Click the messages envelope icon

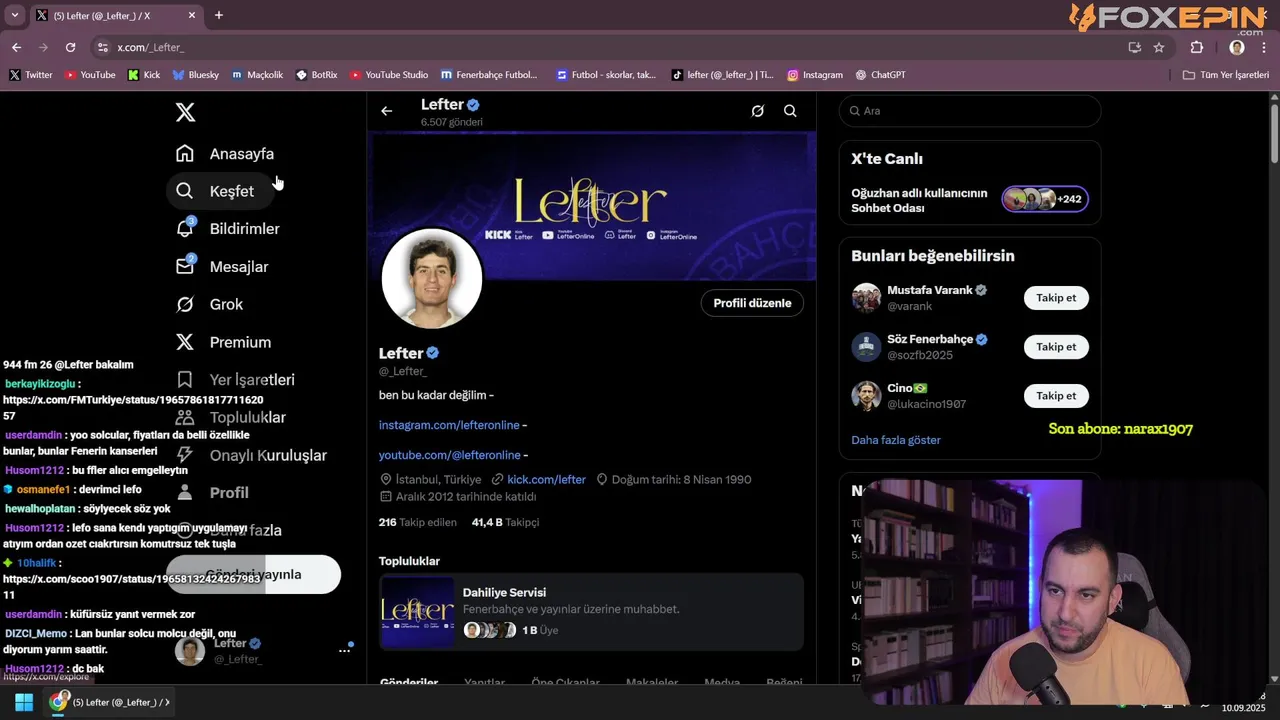point(185,267)
